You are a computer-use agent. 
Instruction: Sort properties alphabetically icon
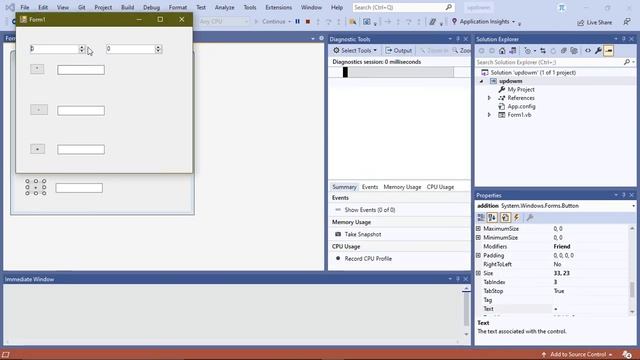coord(492,218)
